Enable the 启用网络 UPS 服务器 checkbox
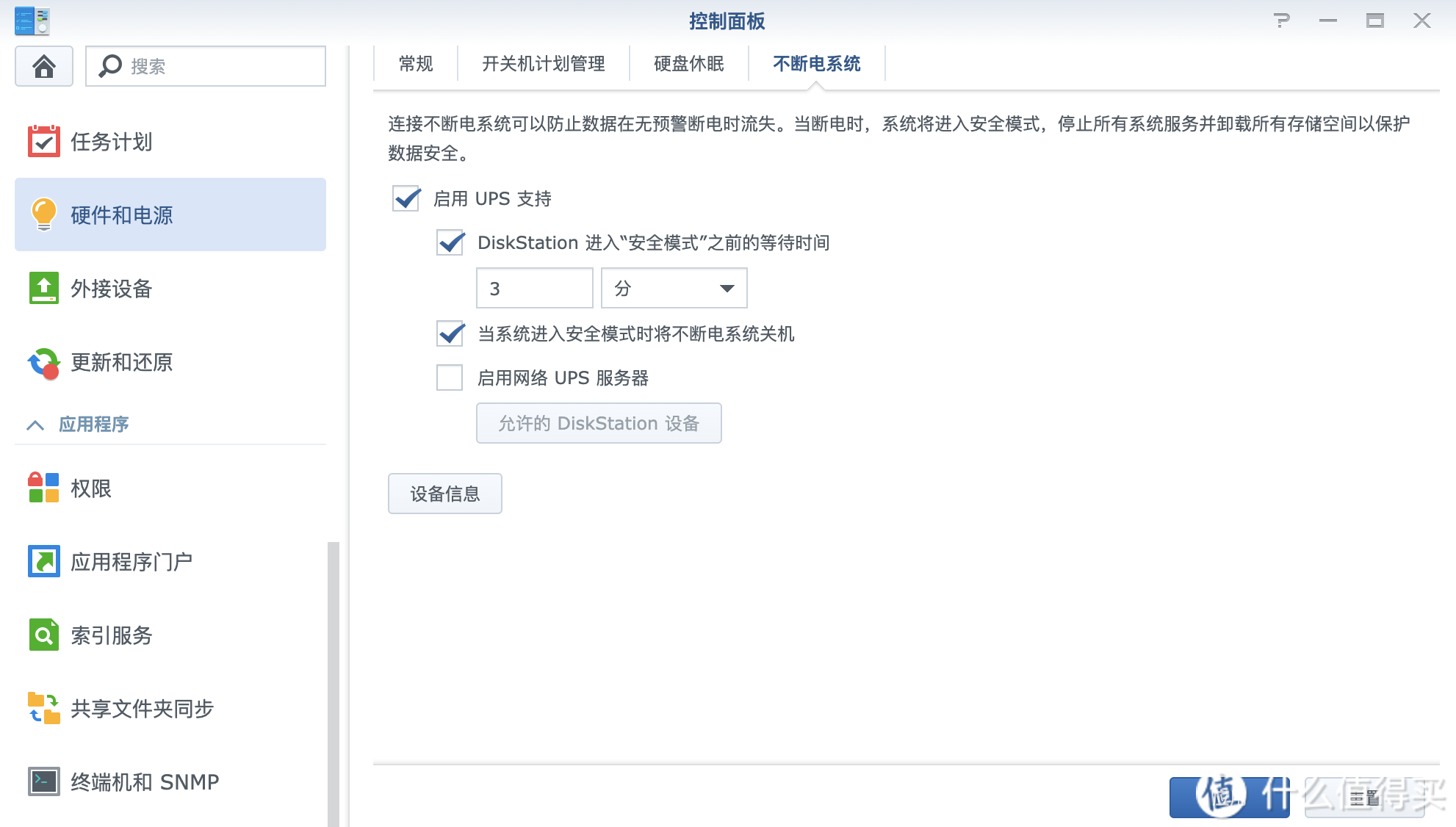1456x827 pixels. coord(450,378)
